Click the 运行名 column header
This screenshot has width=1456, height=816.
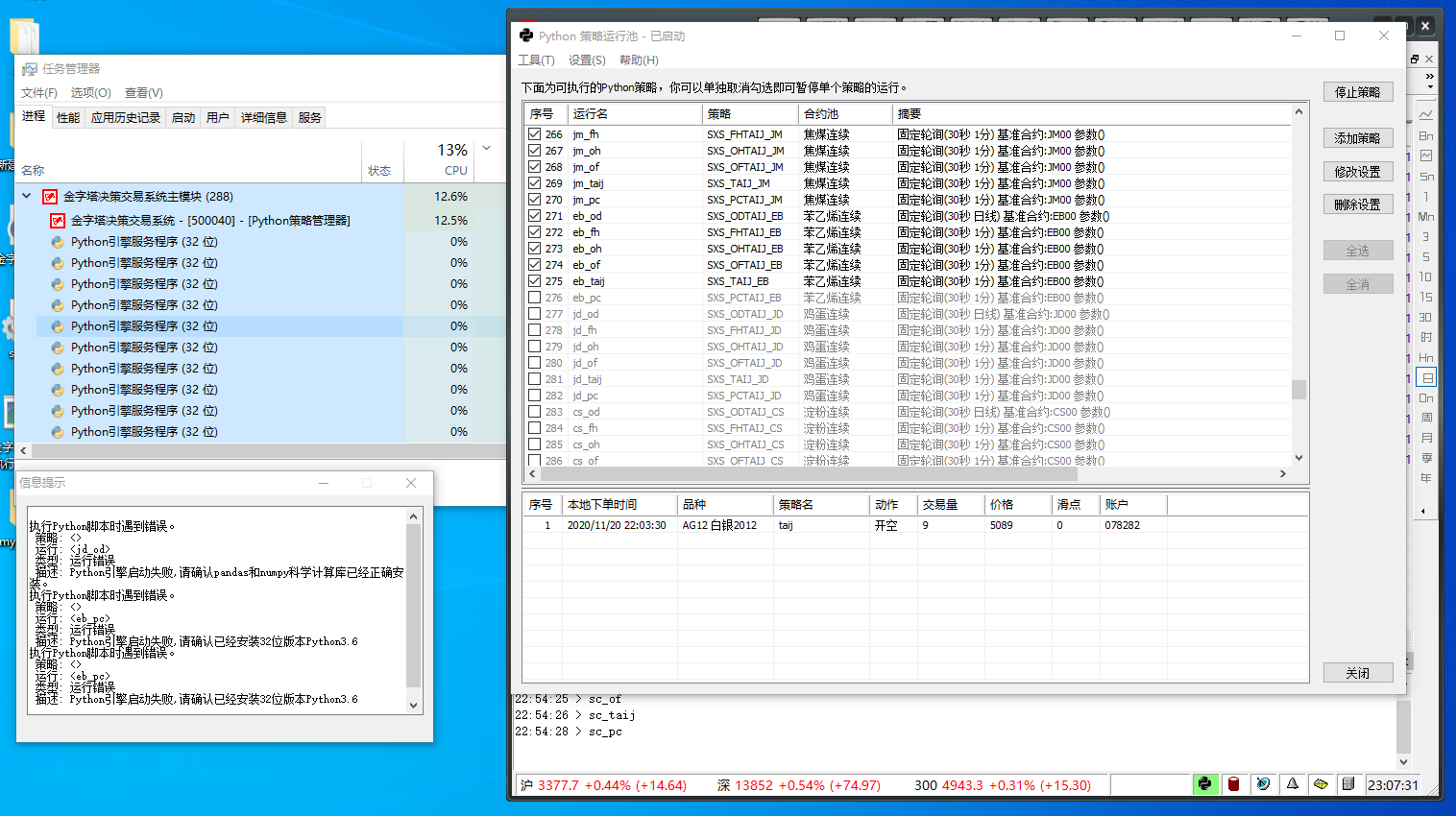coord(635,113)
